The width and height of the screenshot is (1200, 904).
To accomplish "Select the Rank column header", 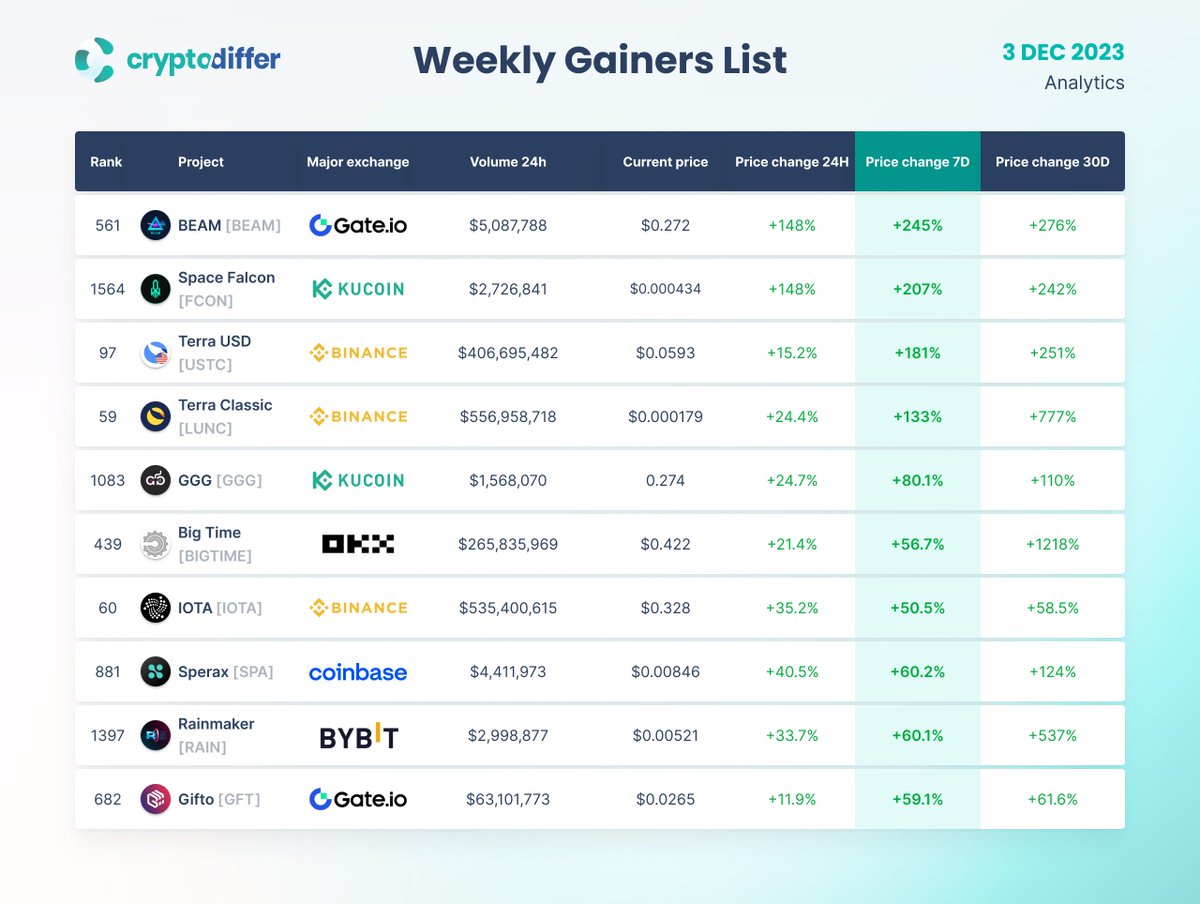I will pos(106,161).
